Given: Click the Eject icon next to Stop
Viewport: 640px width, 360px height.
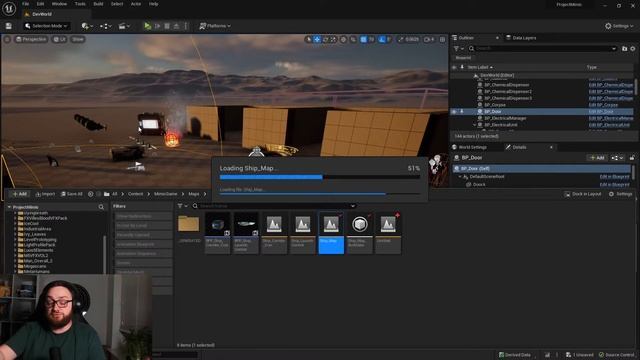Looking at the screenshot, I should (x=176, y=26).
